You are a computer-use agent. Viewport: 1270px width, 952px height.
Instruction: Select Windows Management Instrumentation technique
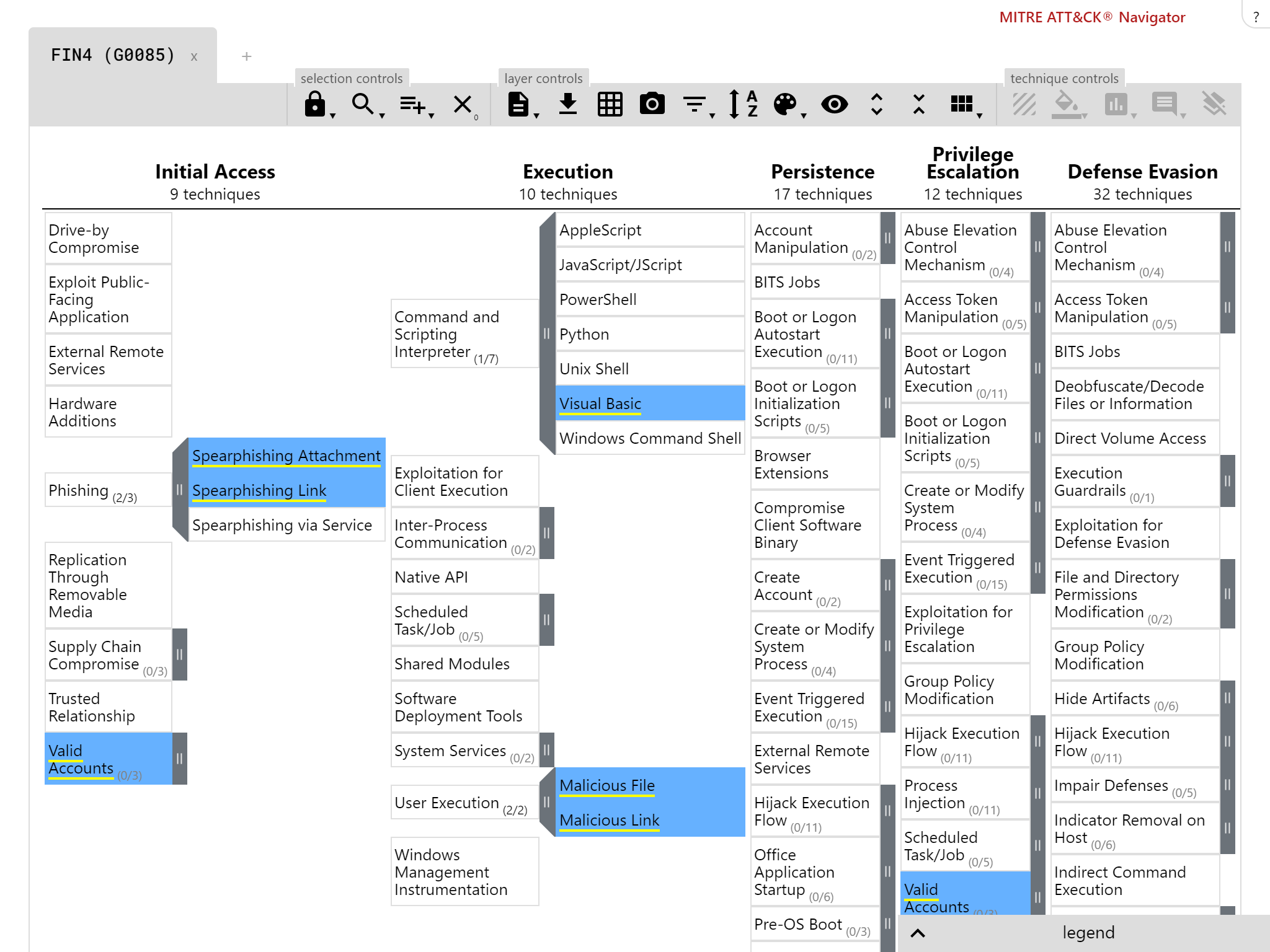coord(464,872)
